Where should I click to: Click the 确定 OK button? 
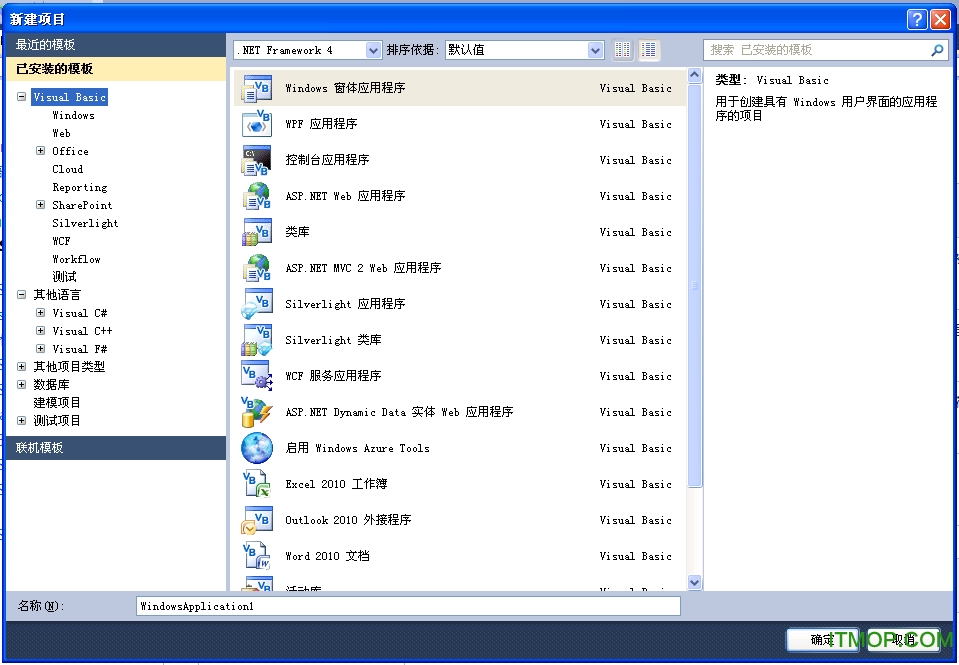[x=823, y=640]
